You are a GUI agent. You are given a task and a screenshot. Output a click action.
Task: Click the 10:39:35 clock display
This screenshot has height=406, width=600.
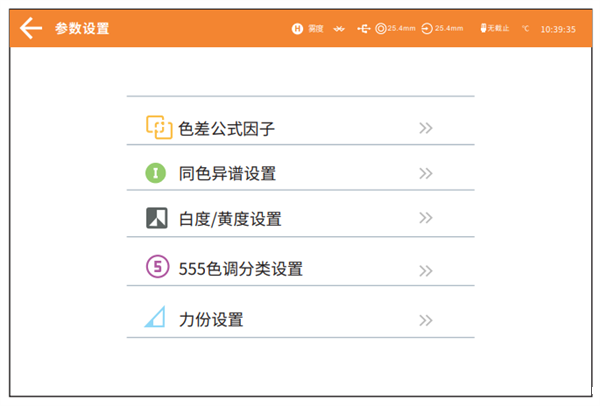[x=558, y=30]
